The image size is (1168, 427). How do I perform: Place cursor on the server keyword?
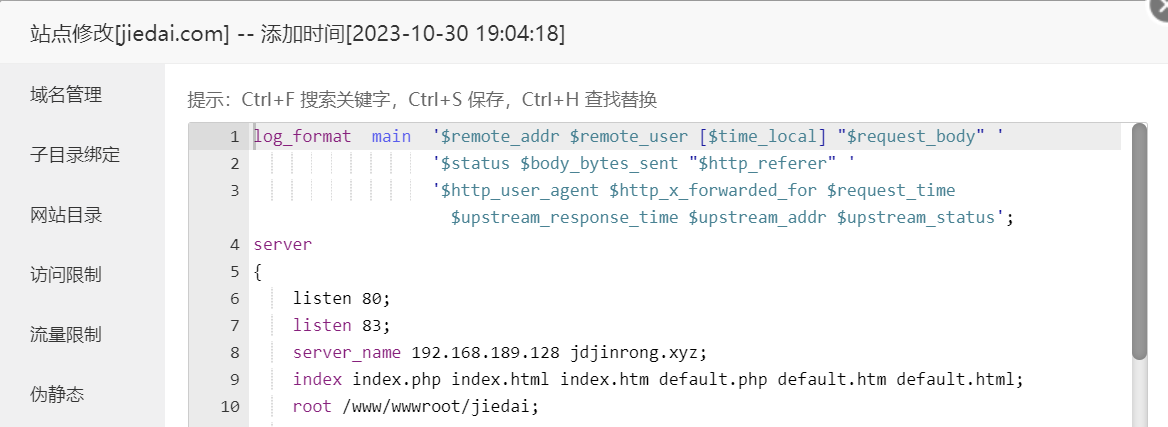point(282,244)
